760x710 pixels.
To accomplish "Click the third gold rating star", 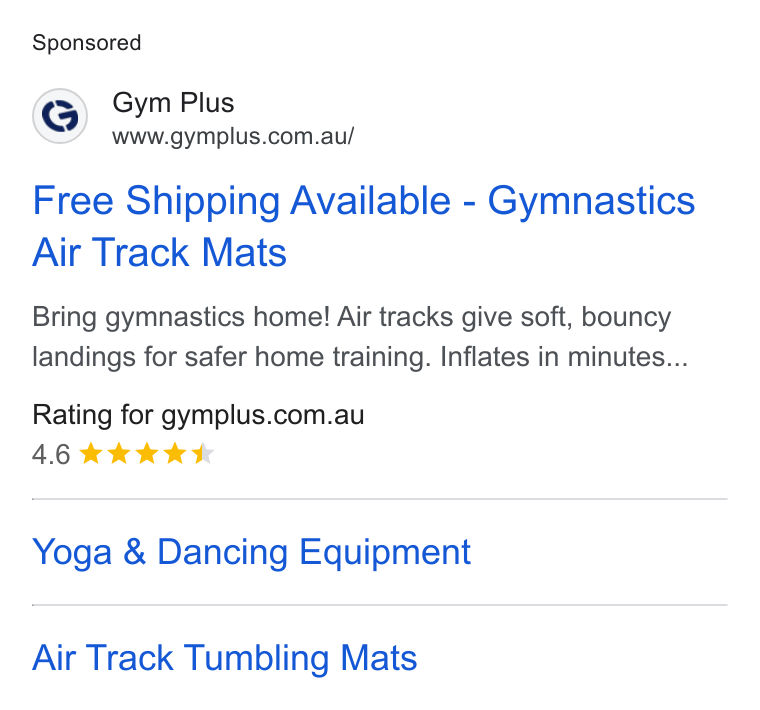I will [147, 454].
